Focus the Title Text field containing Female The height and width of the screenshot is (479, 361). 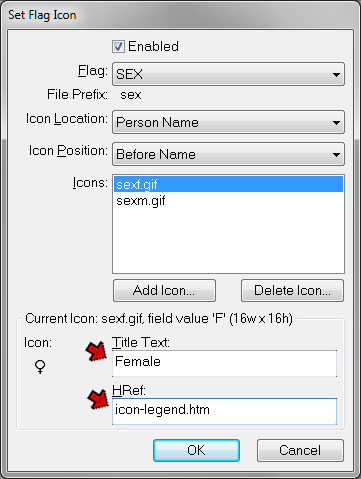(x=224, y=363)
